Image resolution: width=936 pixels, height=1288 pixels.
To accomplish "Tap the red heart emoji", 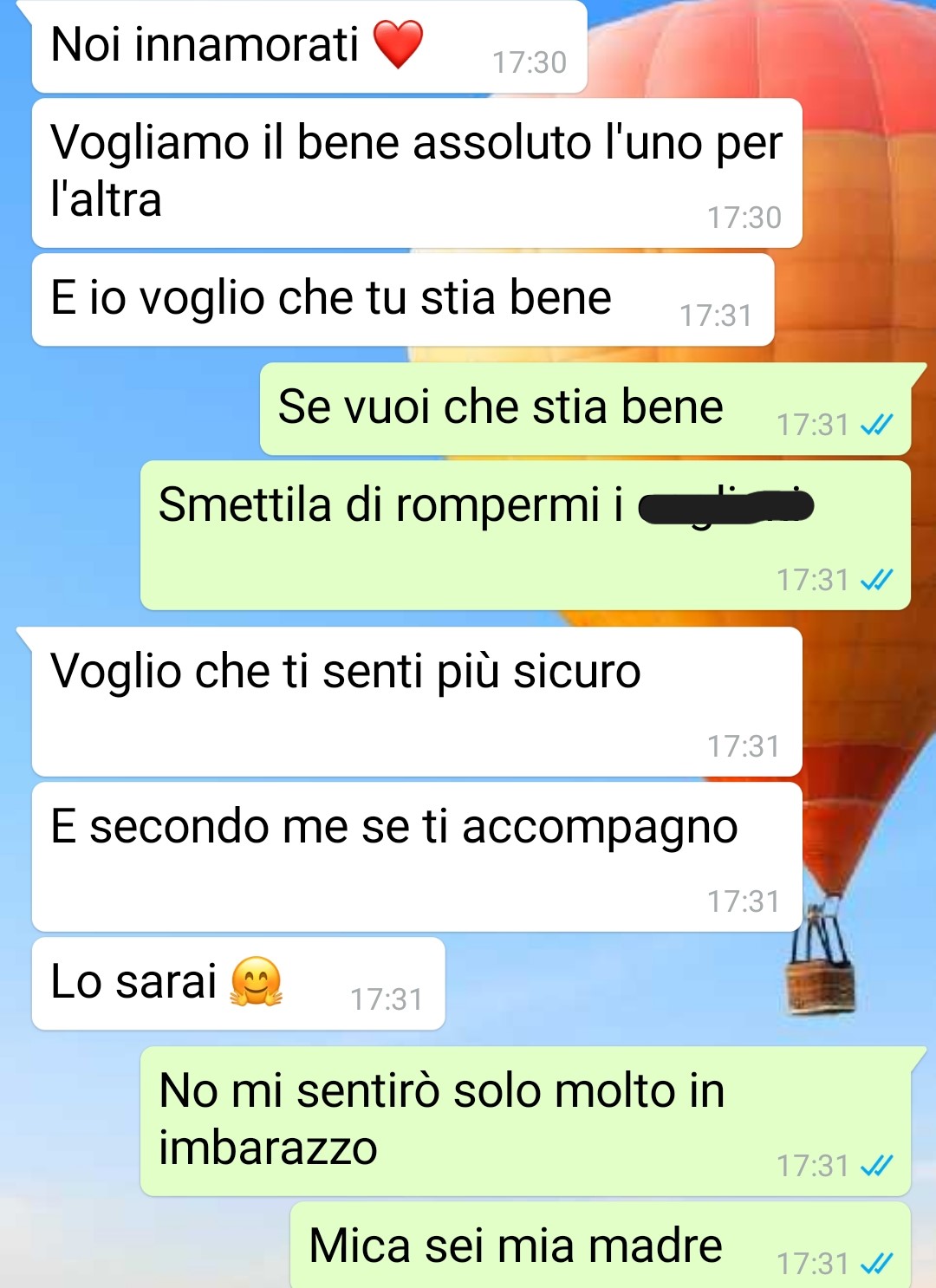I will pyautogui.click(x=398, y=44).
